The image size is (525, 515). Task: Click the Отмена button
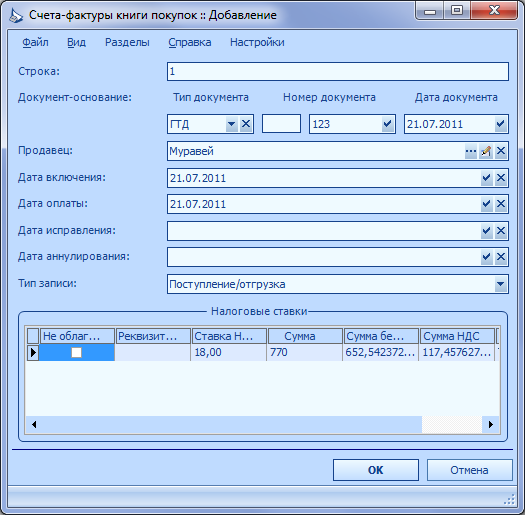click(469, 470)
